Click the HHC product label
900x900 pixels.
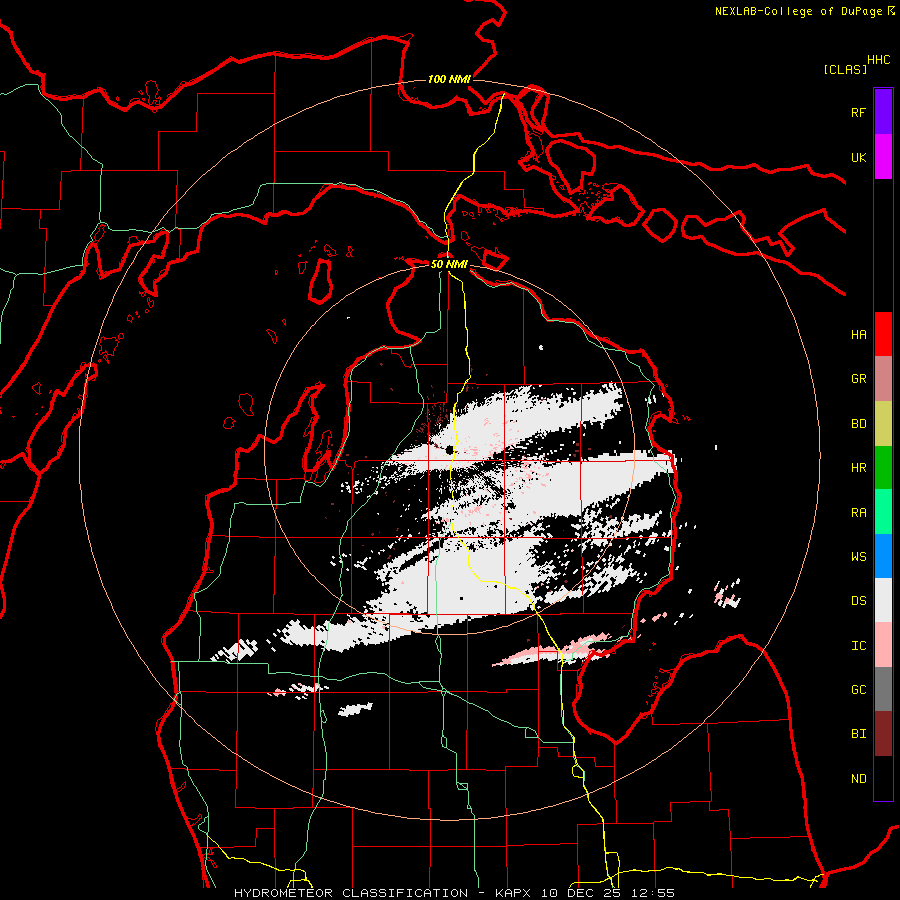pos(878,60)
